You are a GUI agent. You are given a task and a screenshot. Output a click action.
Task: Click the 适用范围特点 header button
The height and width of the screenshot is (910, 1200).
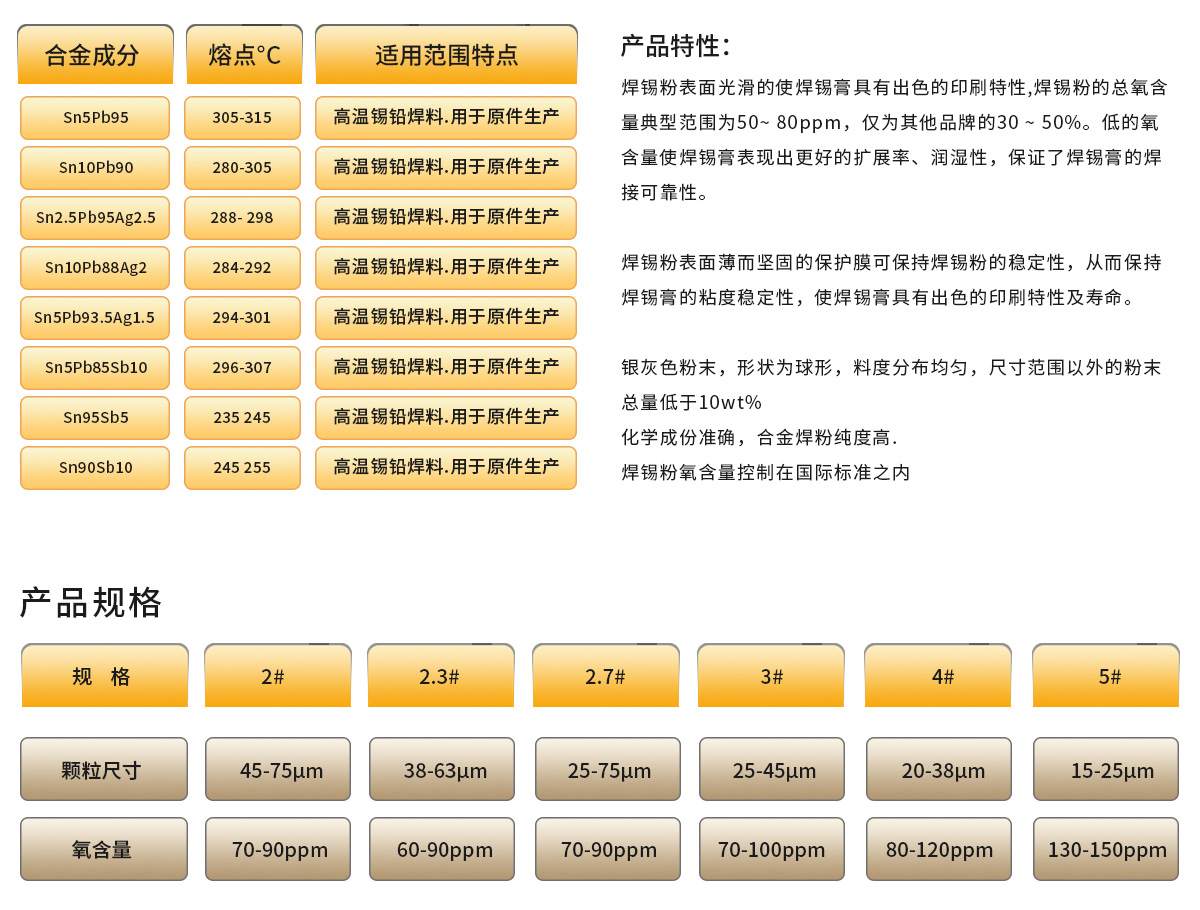tap(446, 52)
